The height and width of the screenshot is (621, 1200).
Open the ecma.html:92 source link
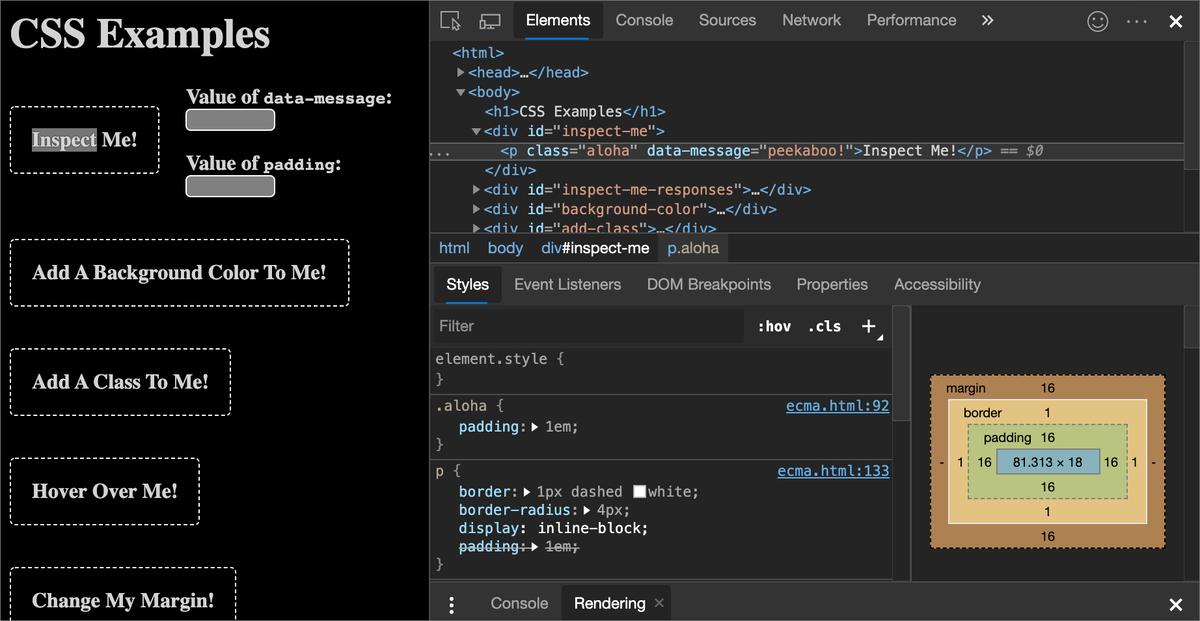pyautogui.click(x=837, y=406)
